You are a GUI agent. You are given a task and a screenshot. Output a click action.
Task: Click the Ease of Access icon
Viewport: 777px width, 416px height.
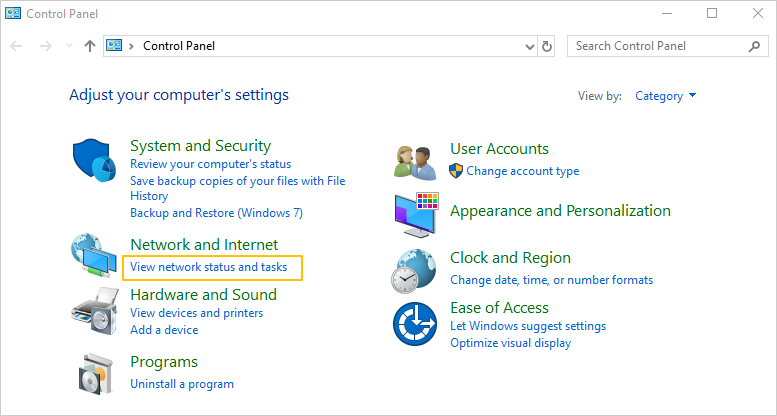tap(416, 325)
